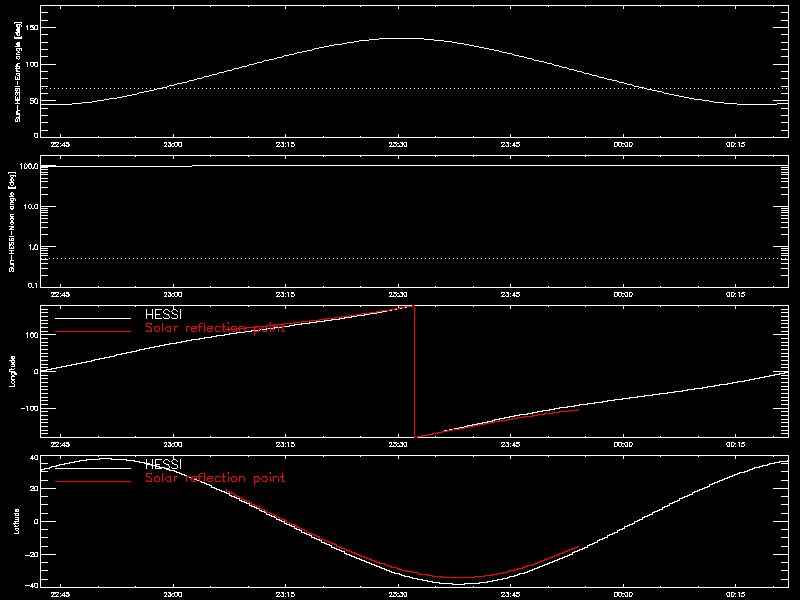Click the 100 tick label in Earth angle plot
The width and height of the screenshot is (800, 600).
click(31, 64)
